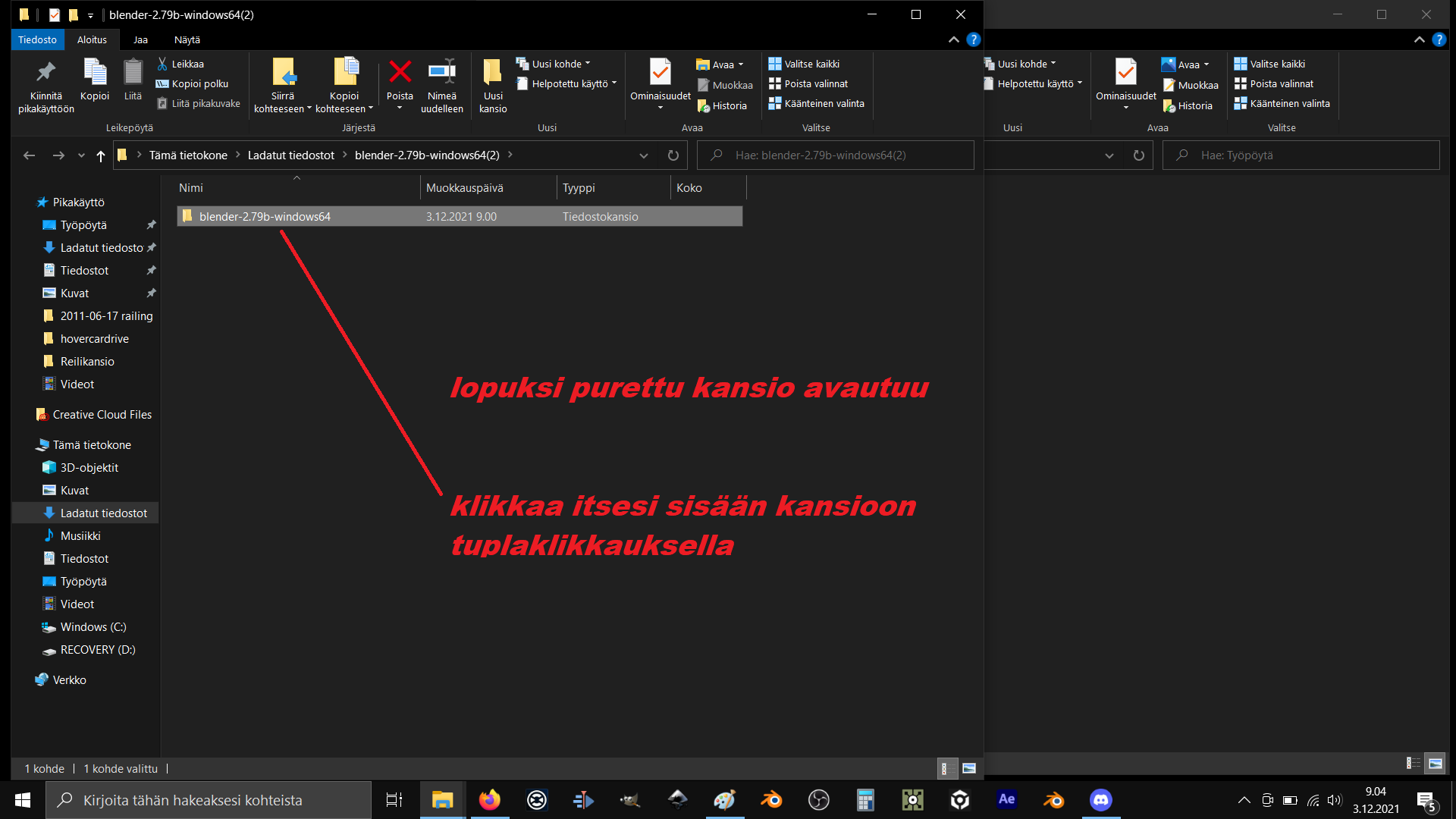Image resolution: width=1456 pixels, height=819 pixels.
Task: Expand the address bar history dropdown
Action: 643,155
